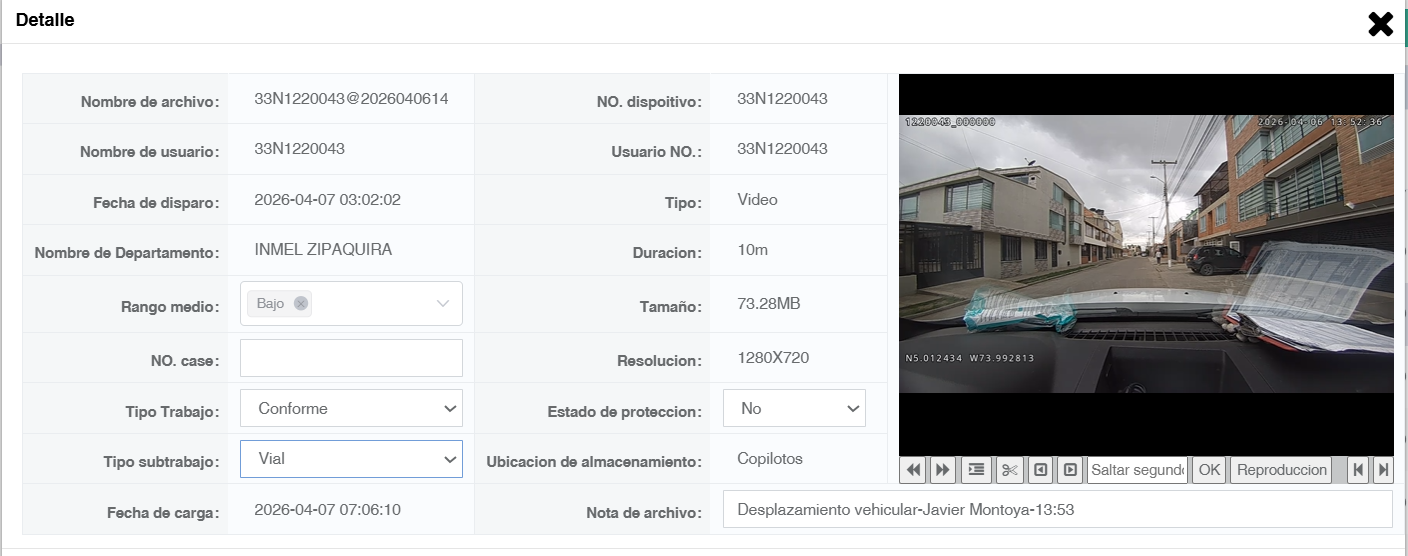The width and height of the screenshot is (1408, 556).
Task: Remove the Bajo tag from Rango medio
Action: coord(301,304)
